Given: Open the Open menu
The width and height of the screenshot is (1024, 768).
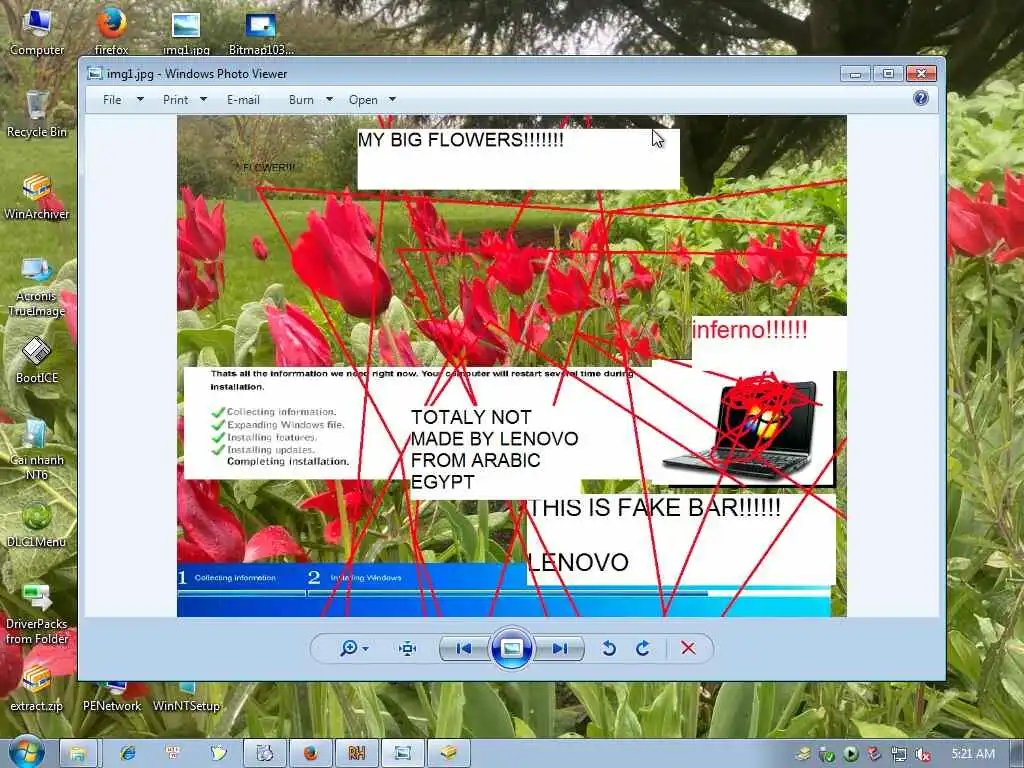Looking at the screenshot, I should (x=363, y=100).
